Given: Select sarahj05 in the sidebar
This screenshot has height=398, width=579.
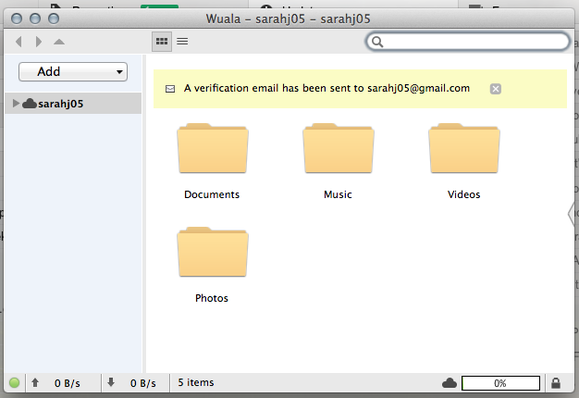Looking at the screenshot, I should click(x=73, y=103).
